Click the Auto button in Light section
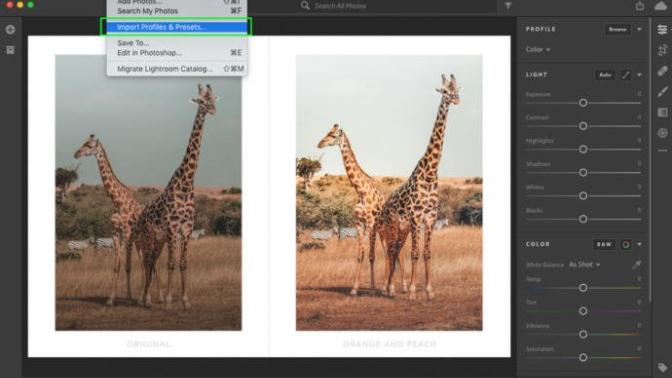The image size is (672, 378). coord(605,75)
